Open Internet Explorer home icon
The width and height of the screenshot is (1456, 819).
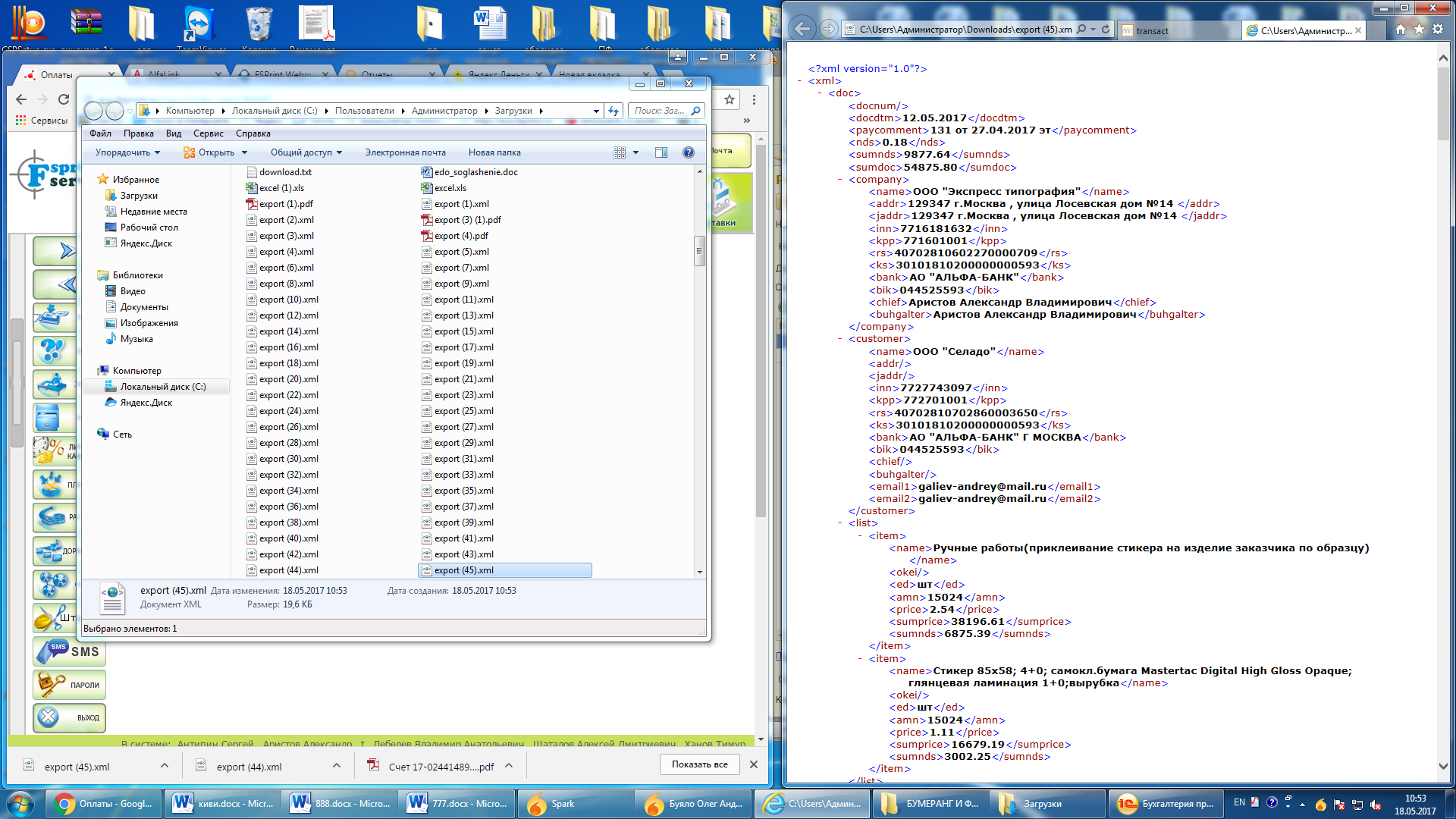tap(1400, 30)
